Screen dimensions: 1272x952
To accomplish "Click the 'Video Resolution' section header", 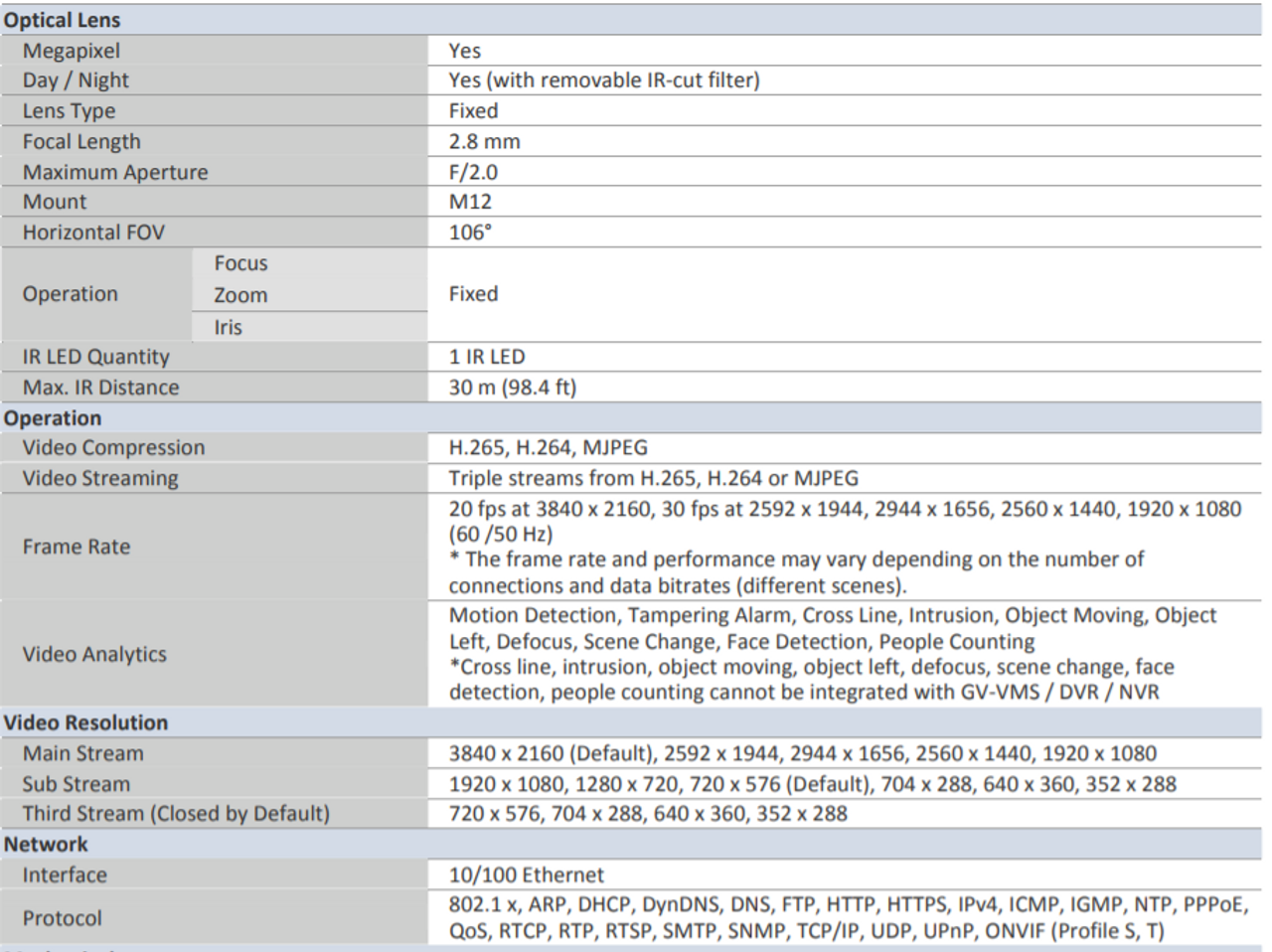I will click(x=85, y=722).
